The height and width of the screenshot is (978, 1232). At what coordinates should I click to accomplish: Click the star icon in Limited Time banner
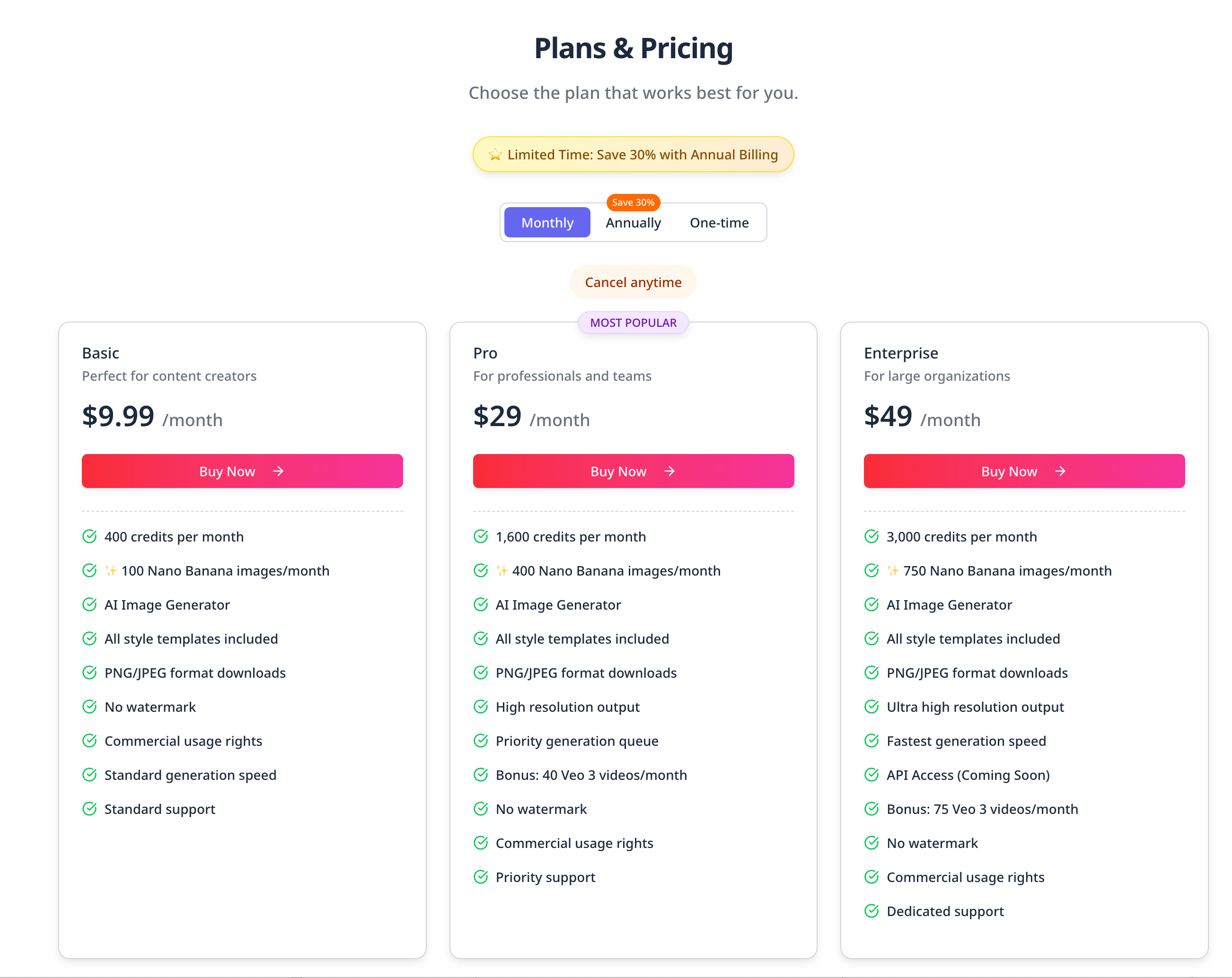point(495,155)
